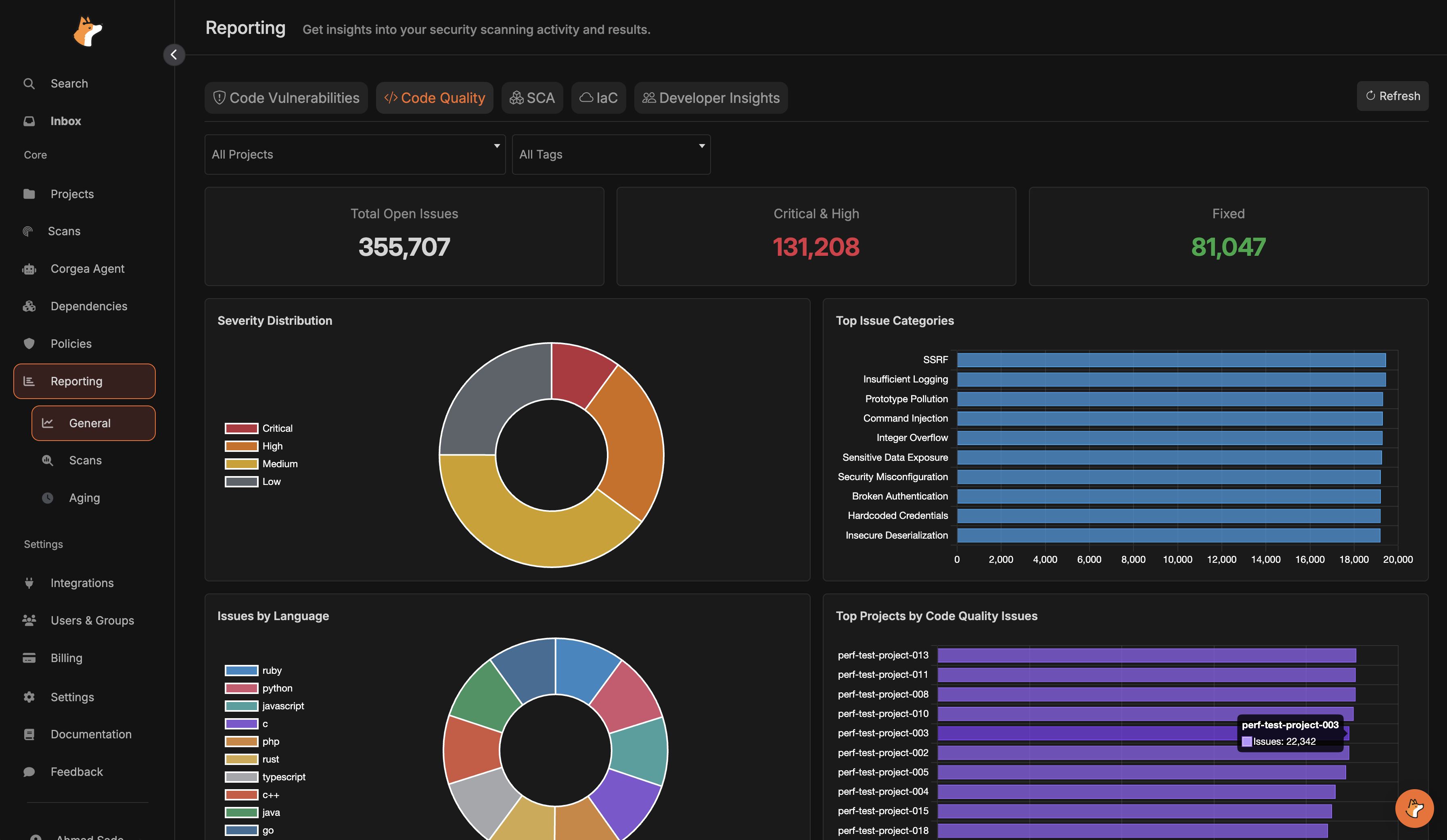Open the All Projects dropdown
The width and height of the screenshot is (1447, 840).
click(355, 155)
